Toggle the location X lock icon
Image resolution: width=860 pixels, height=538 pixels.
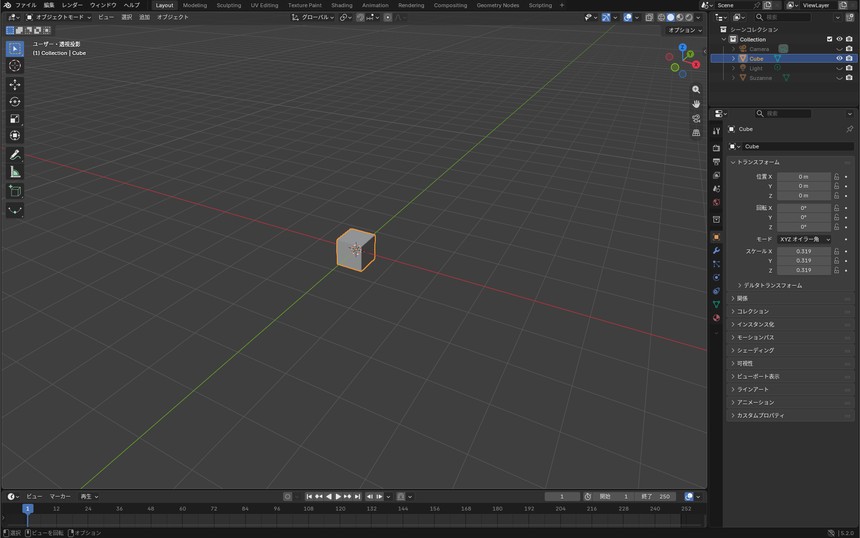tap(836, 177)
